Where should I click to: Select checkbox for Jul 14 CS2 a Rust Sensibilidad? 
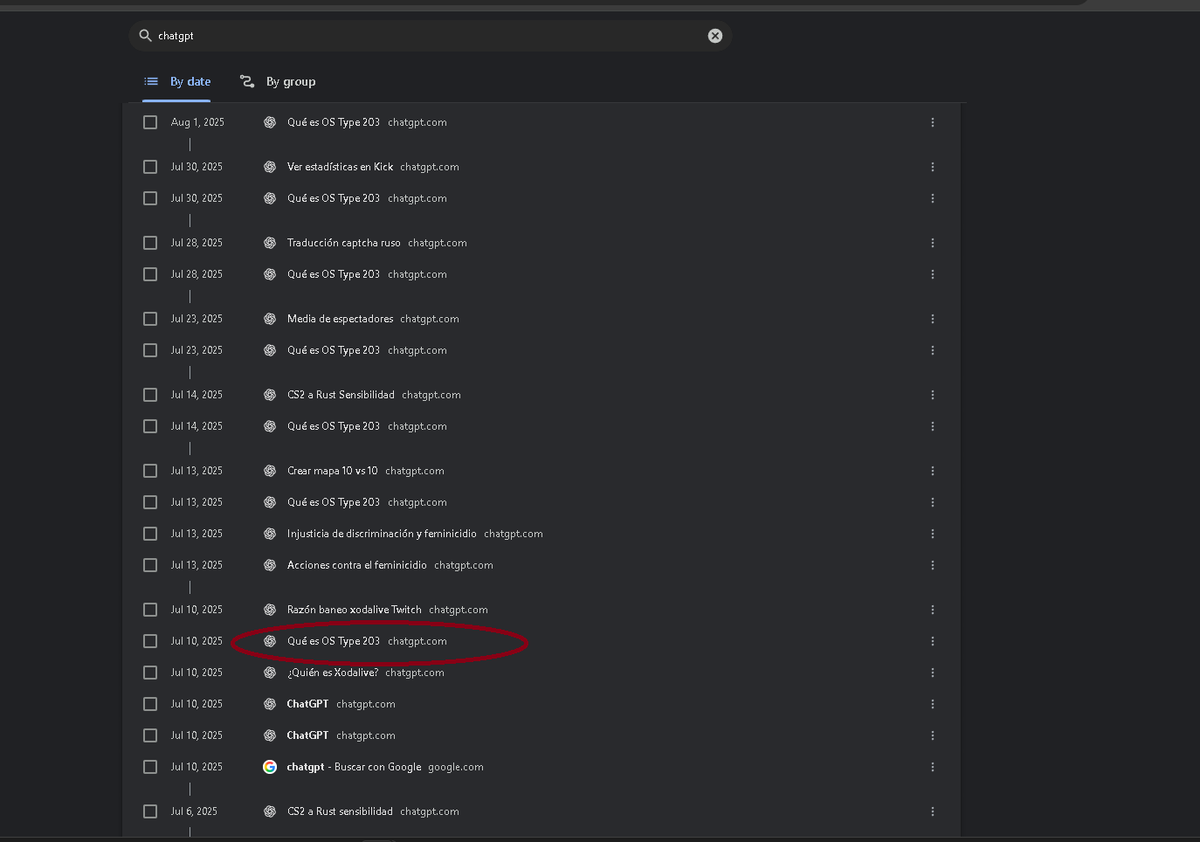click(x=150, y=395)
